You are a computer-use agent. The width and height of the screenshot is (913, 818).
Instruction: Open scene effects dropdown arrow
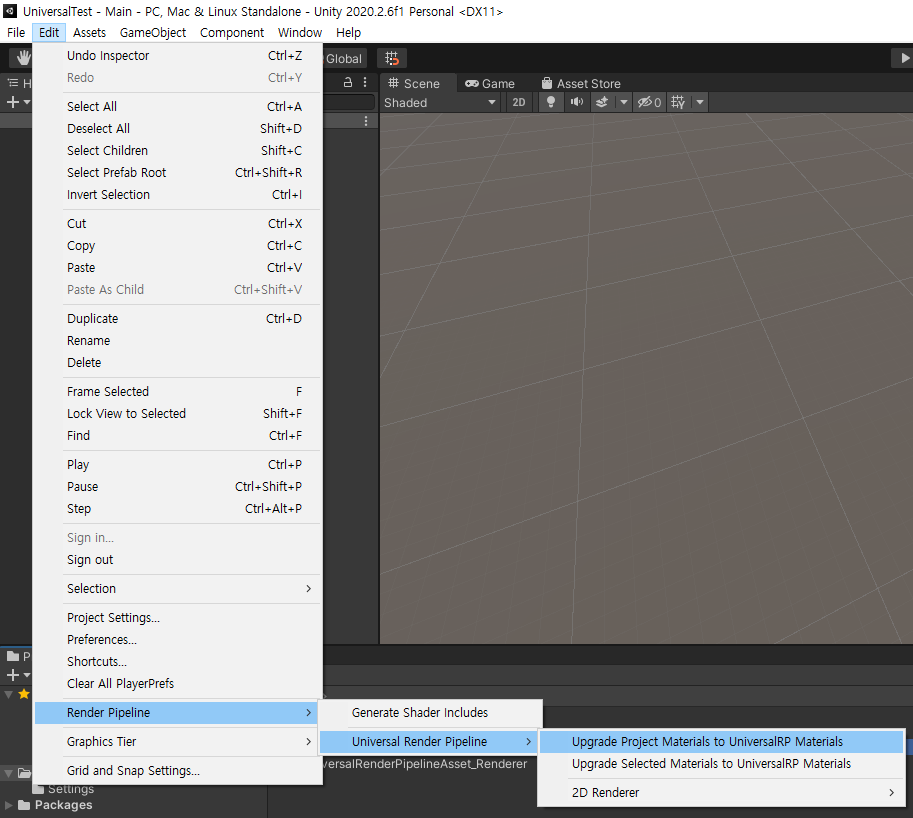(x=624, y=102)
